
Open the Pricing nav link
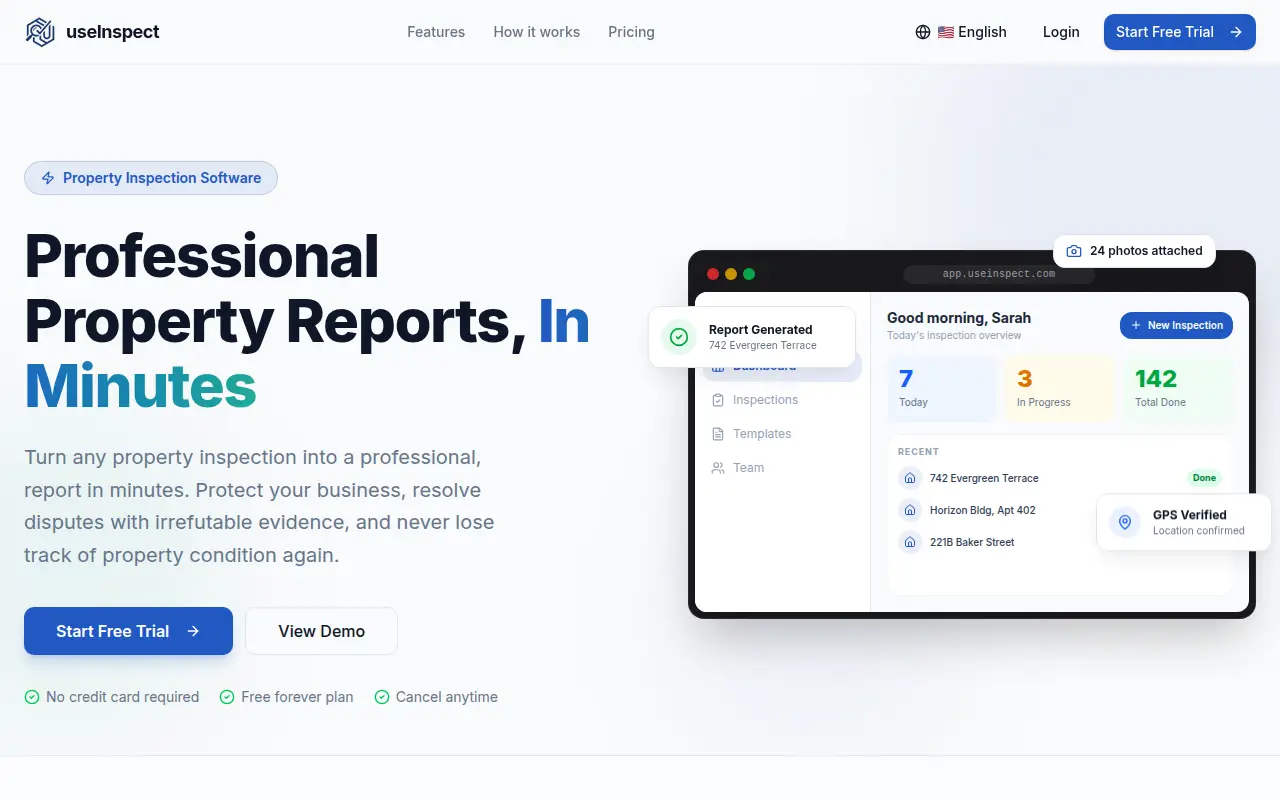(631, 32)
